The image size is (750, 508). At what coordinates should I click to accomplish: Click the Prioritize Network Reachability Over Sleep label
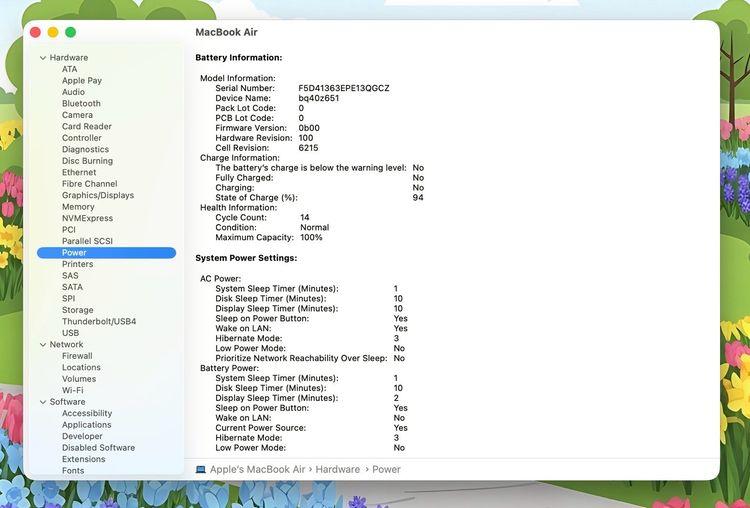tap(301, 359)
